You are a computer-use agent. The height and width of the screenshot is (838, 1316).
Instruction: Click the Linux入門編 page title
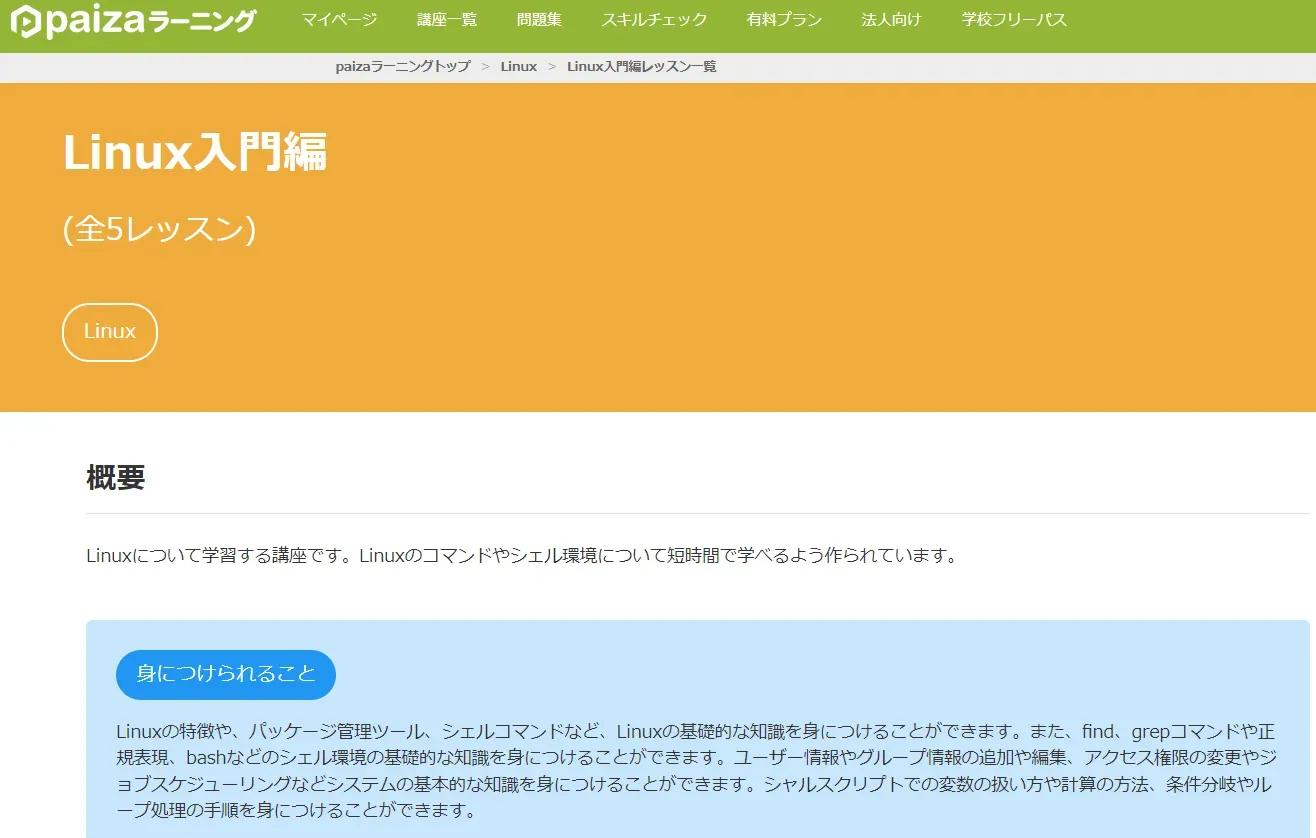[195, 153]
